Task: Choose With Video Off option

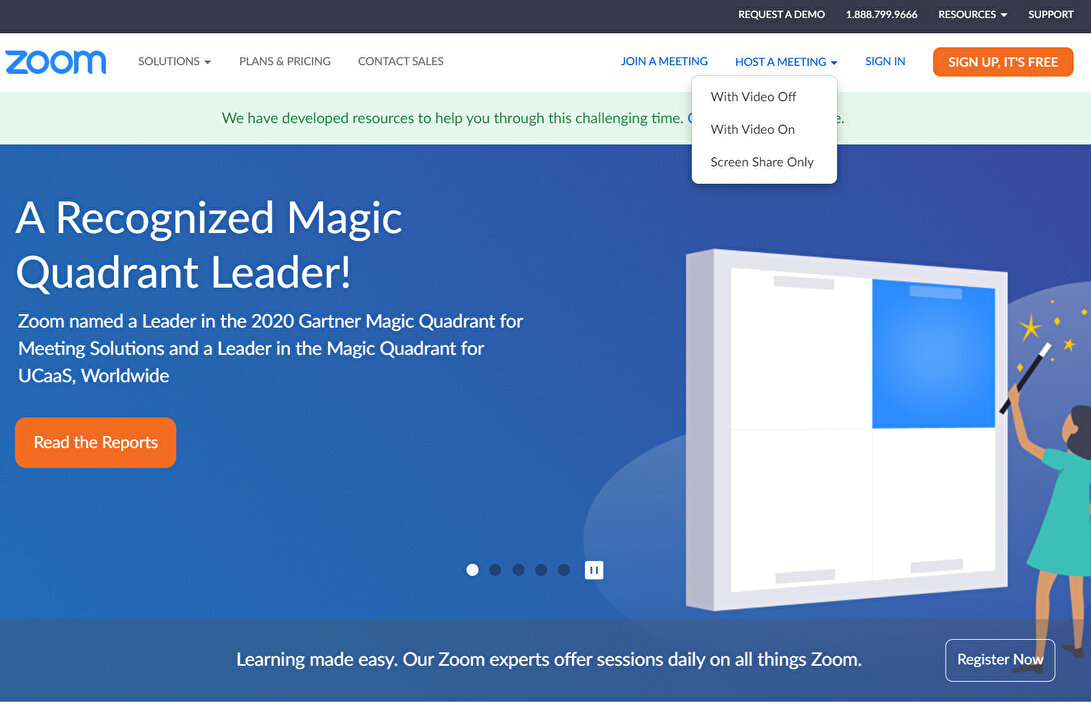Action: [753, 97]
